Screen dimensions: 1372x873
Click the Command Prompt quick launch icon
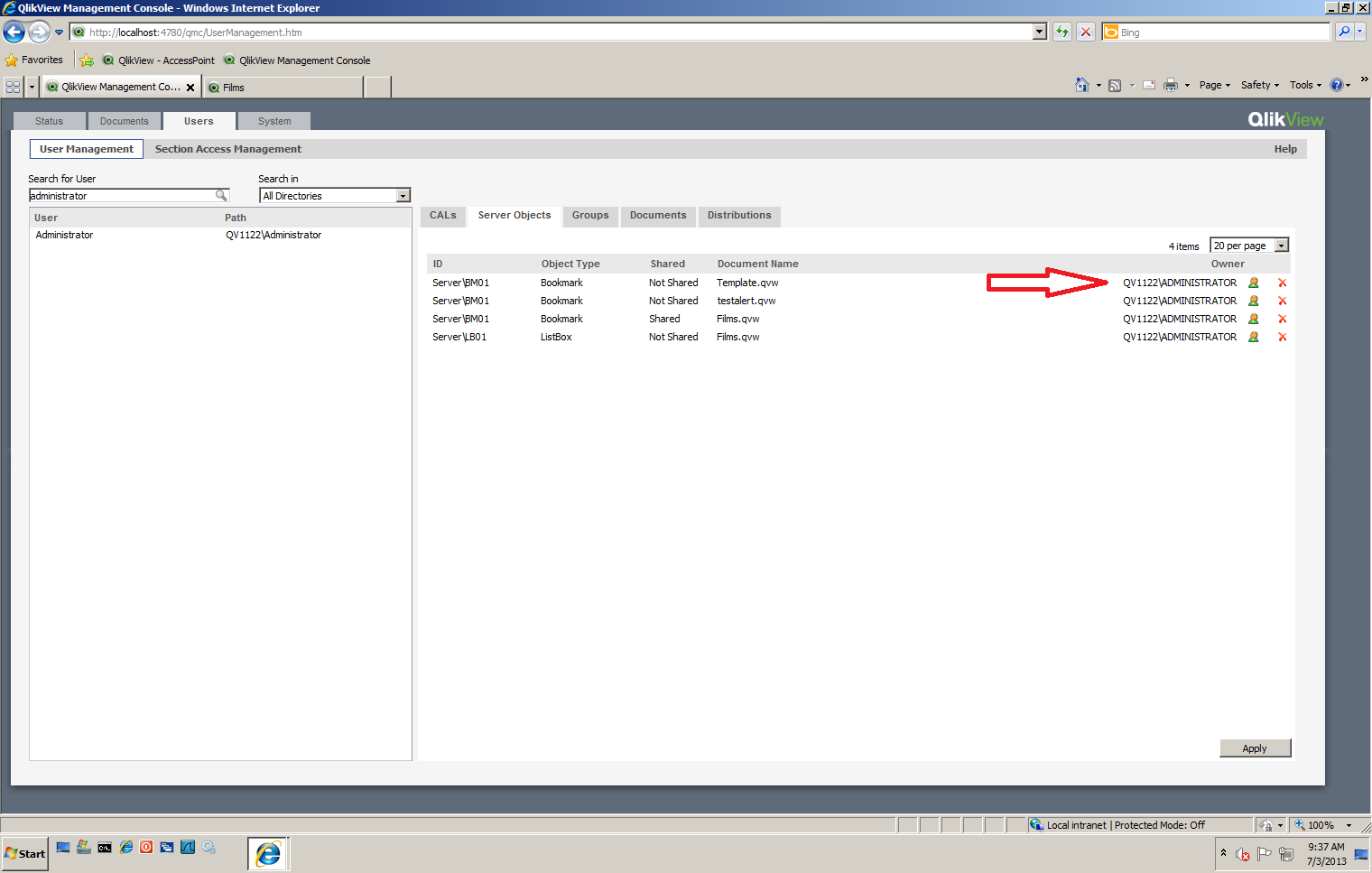pos(105,847)
